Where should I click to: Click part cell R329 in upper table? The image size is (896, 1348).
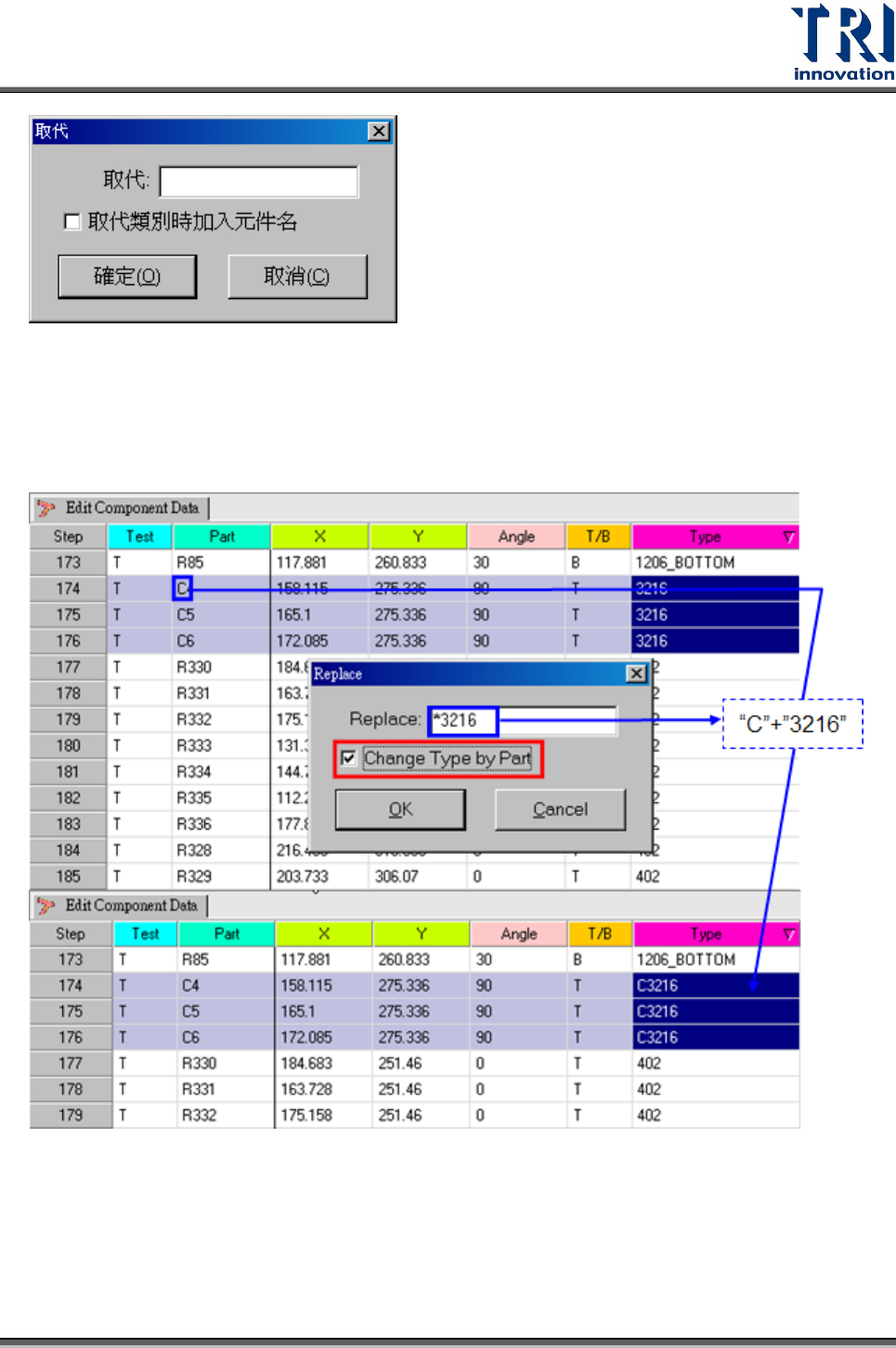[x=221, y=877]
